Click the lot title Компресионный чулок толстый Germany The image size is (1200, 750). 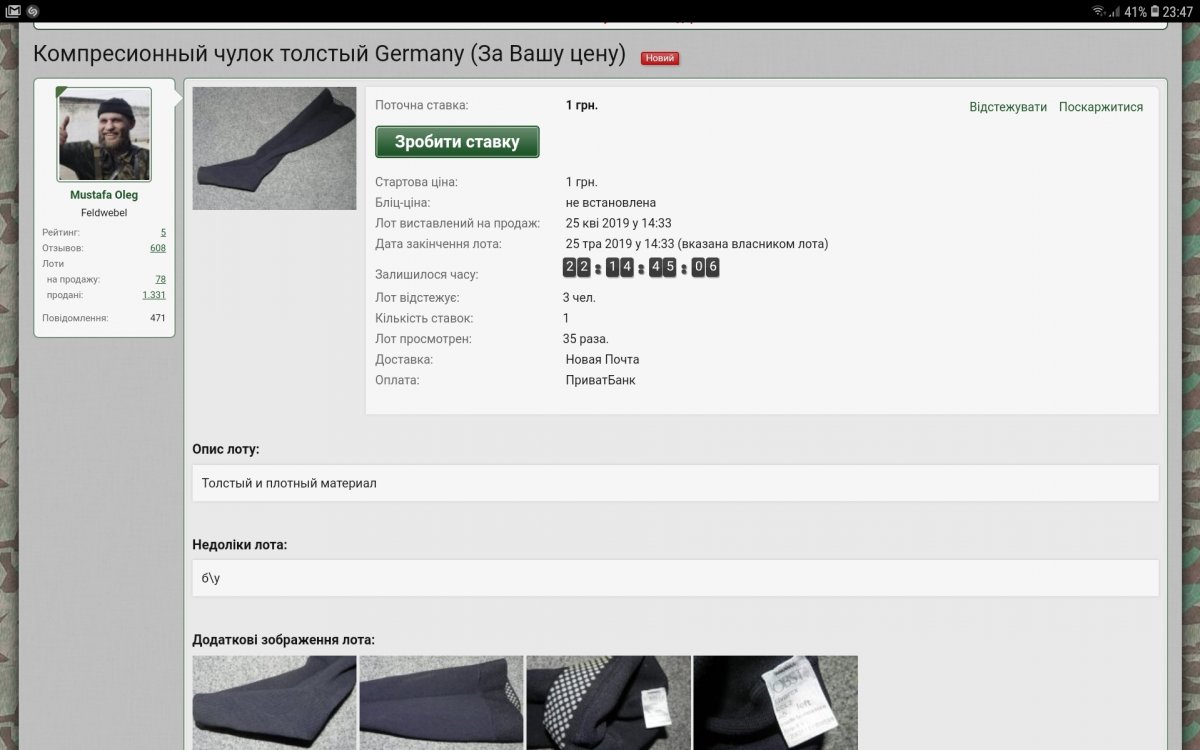[329, 54]
